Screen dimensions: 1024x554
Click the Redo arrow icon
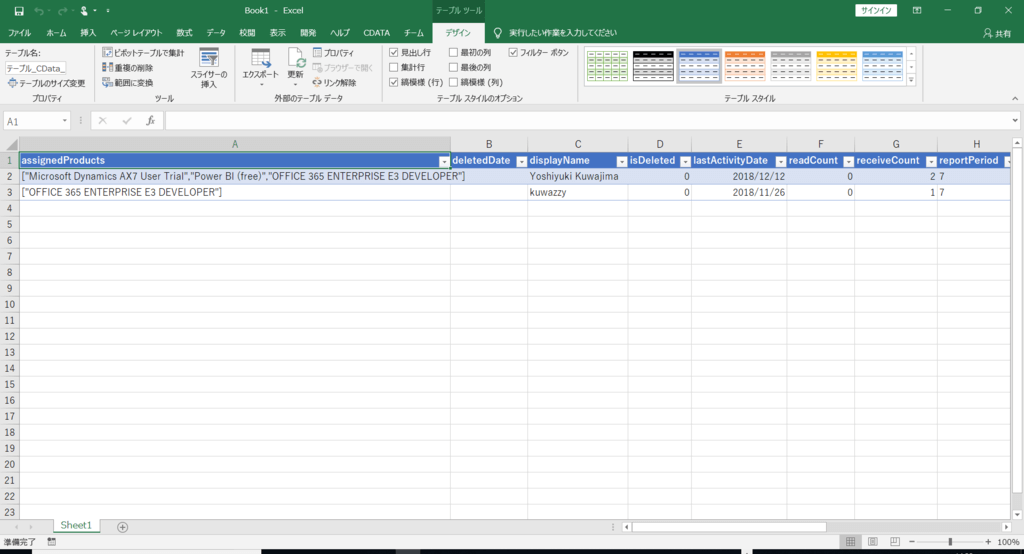pyautogui.click(x=63, y=10)
